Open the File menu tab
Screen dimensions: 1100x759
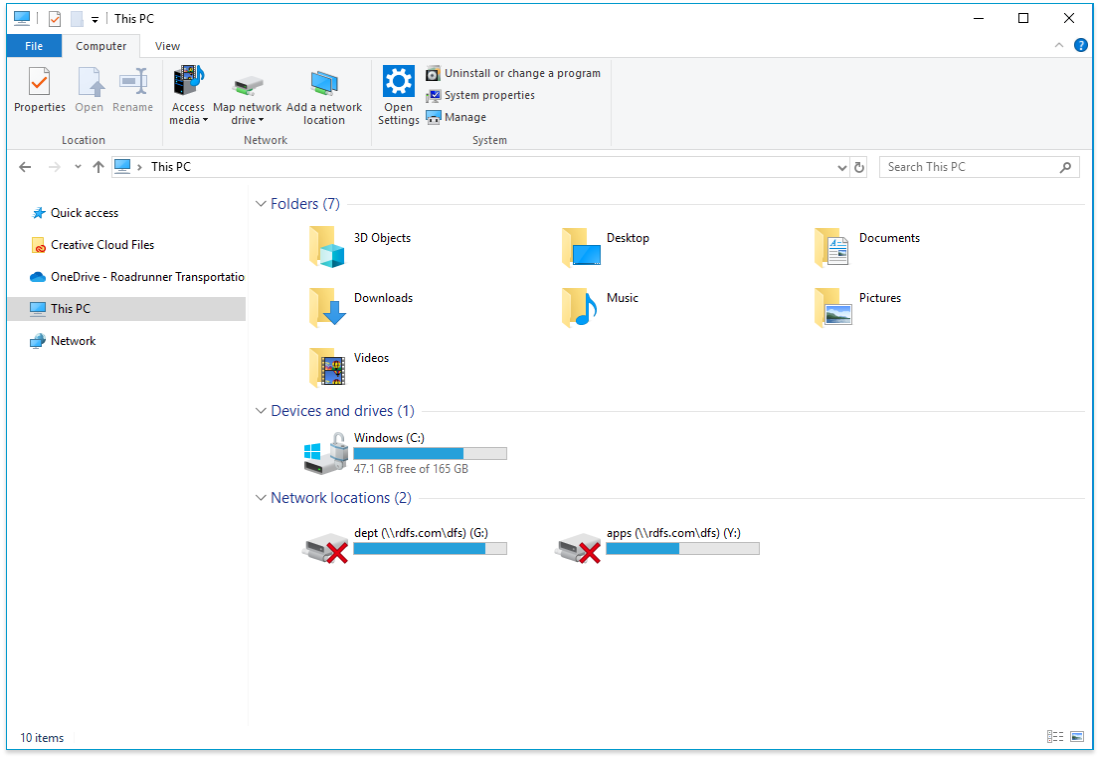pyautogui.click(x=34, y=46)
